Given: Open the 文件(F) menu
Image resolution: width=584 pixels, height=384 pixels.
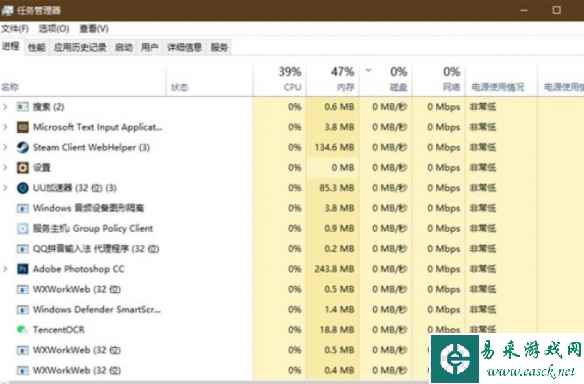Looking at the screenshot, I should click(x=15, y=29).
